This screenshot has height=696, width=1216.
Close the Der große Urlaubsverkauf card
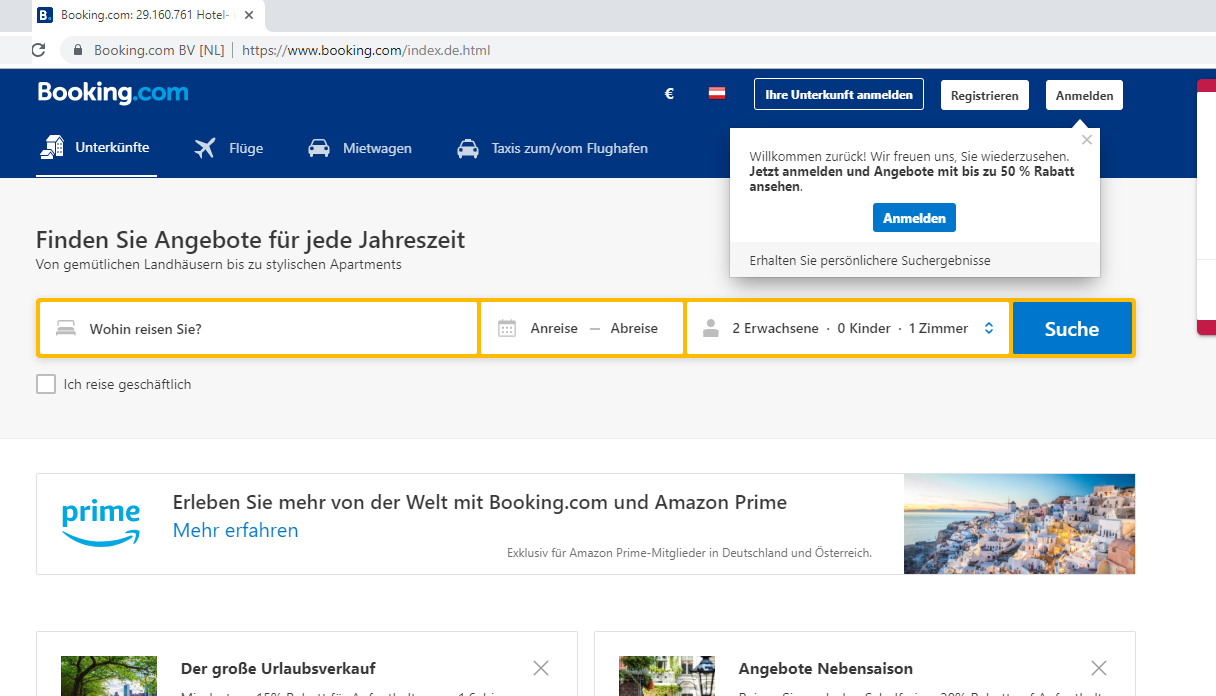(x=541, y=668)
